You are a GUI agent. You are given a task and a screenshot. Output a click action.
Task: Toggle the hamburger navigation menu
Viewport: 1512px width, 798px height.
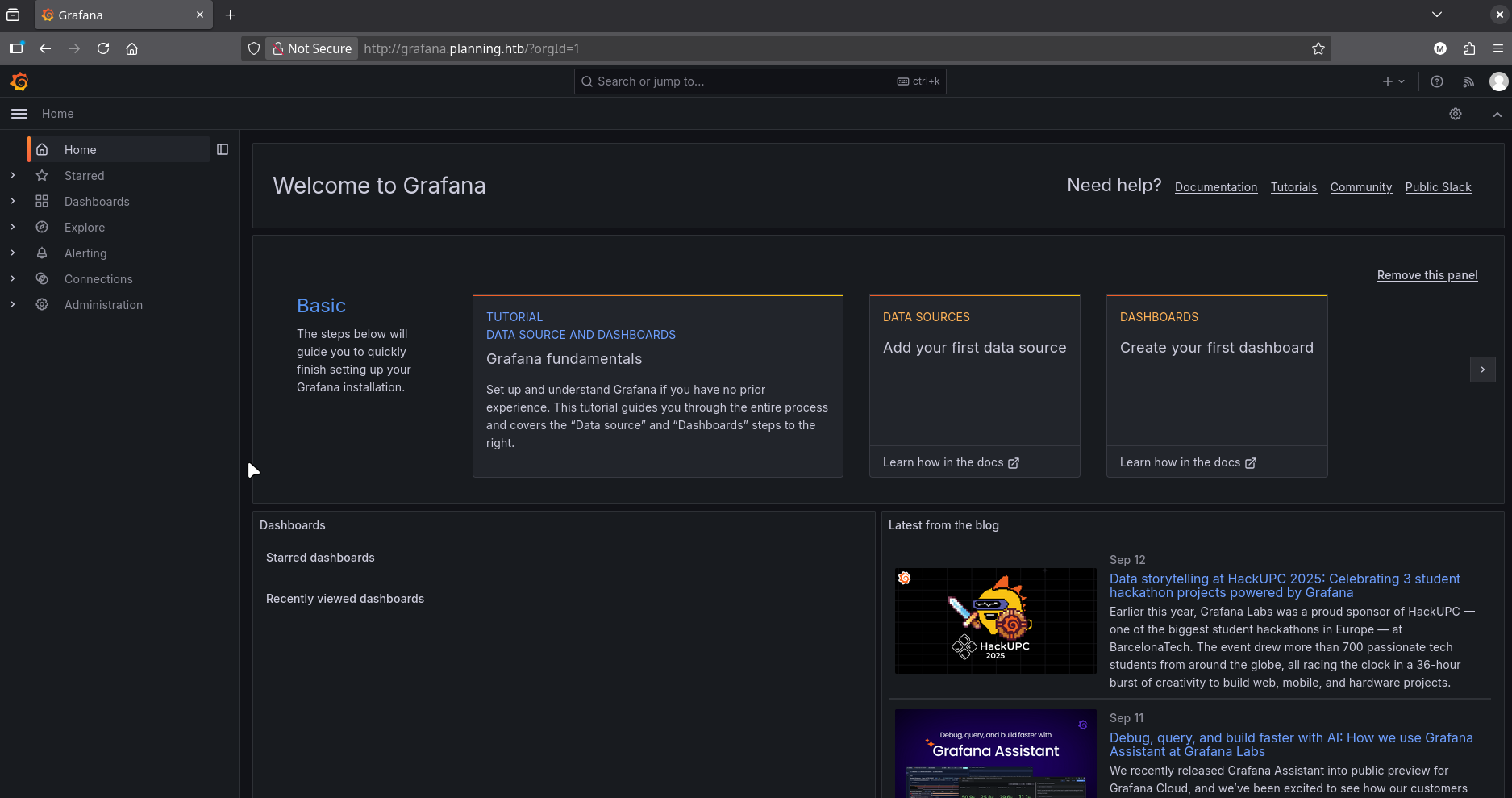pyautogui.click(x=19, y=114)
